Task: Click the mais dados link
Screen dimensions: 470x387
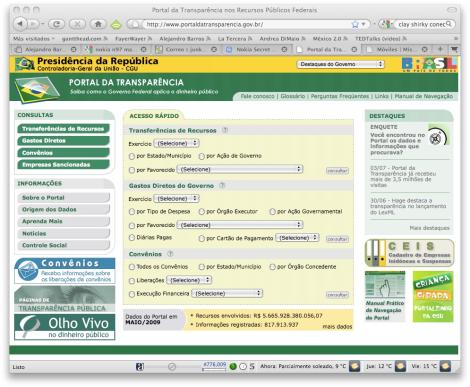Action: tap(337, 327)
